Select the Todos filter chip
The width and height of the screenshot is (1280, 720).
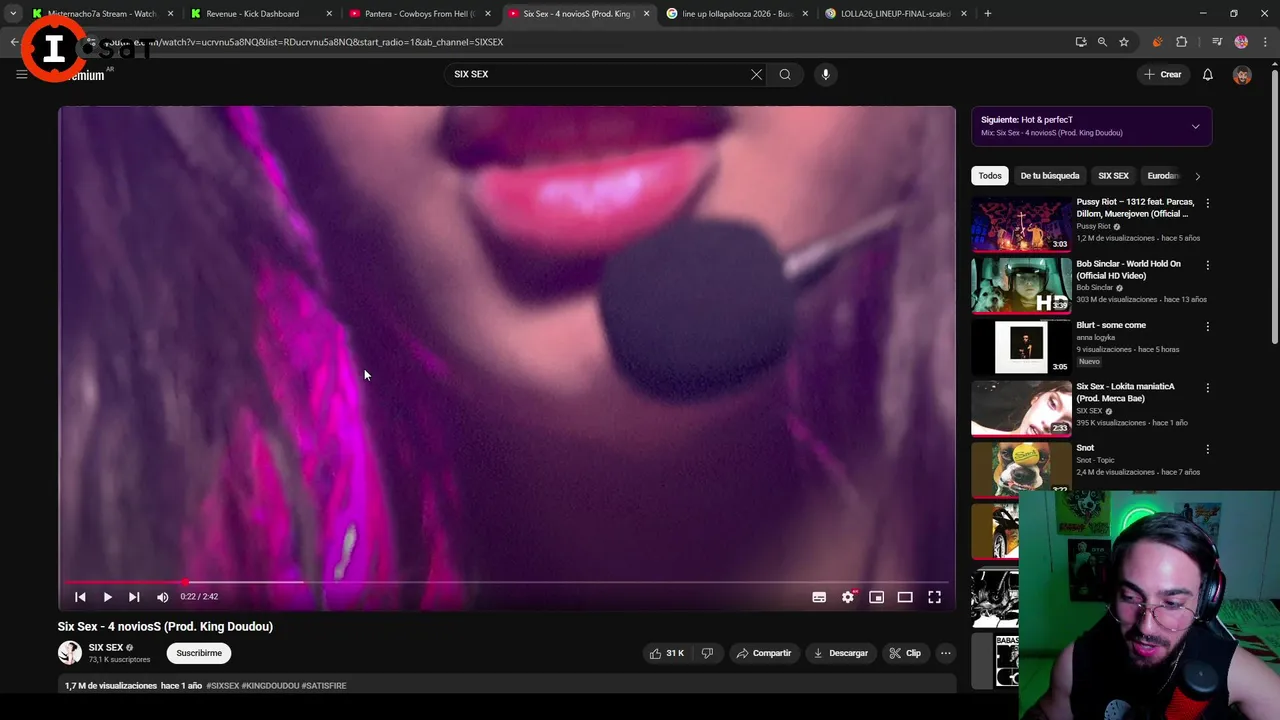pyautogui.click(x=990, y=176)
